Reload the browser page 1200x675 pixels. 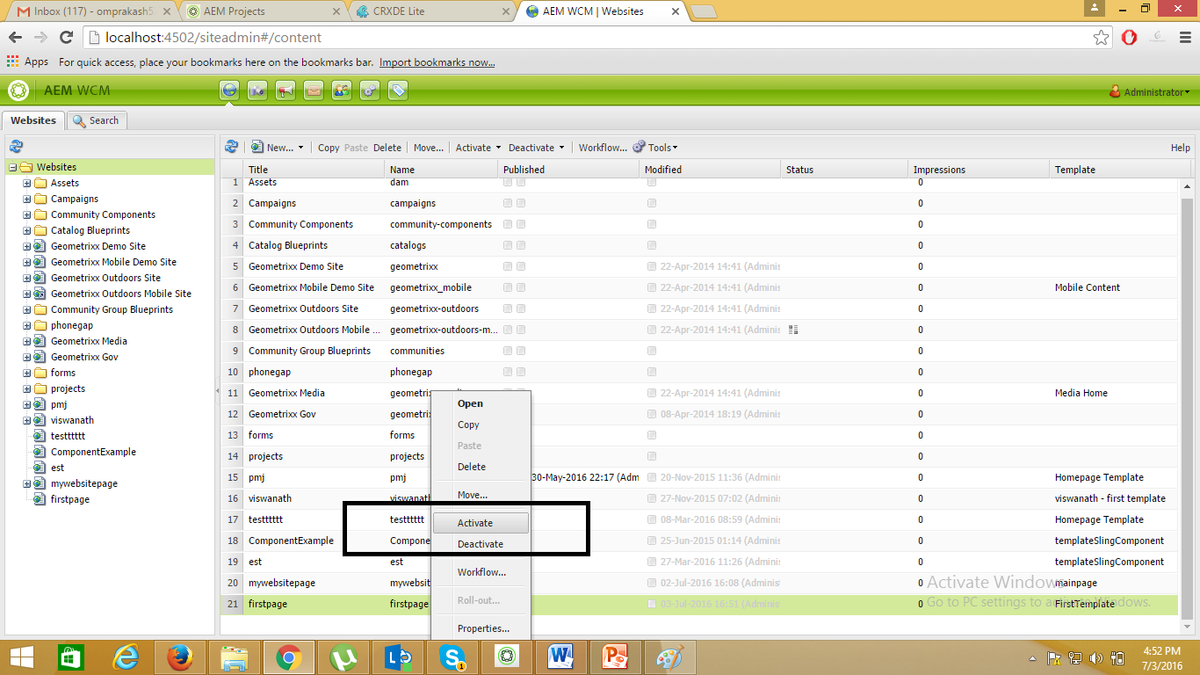click(66, 37)
